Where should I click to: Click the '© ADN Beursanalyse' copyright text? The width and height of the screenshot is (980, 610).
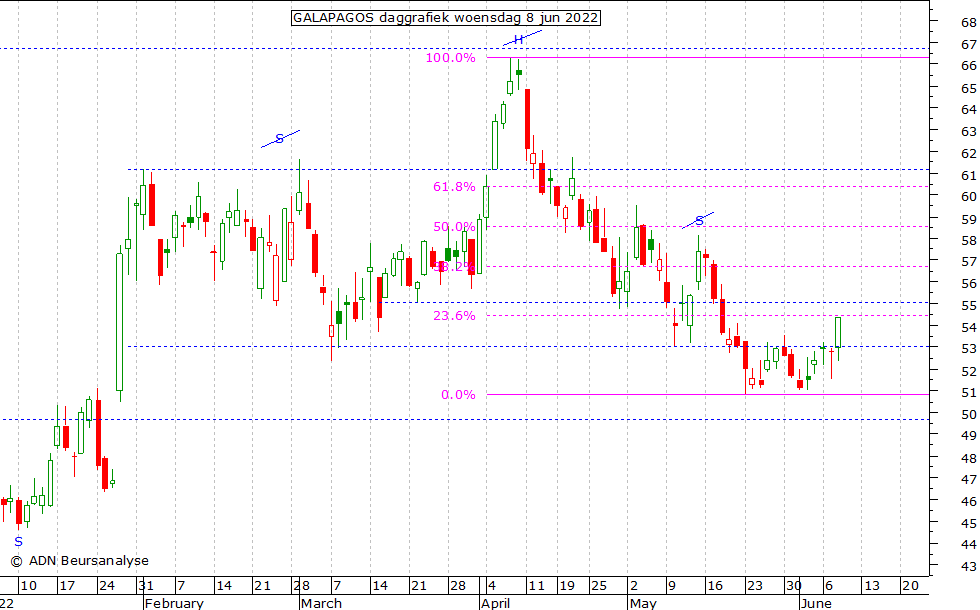[79, 561]
